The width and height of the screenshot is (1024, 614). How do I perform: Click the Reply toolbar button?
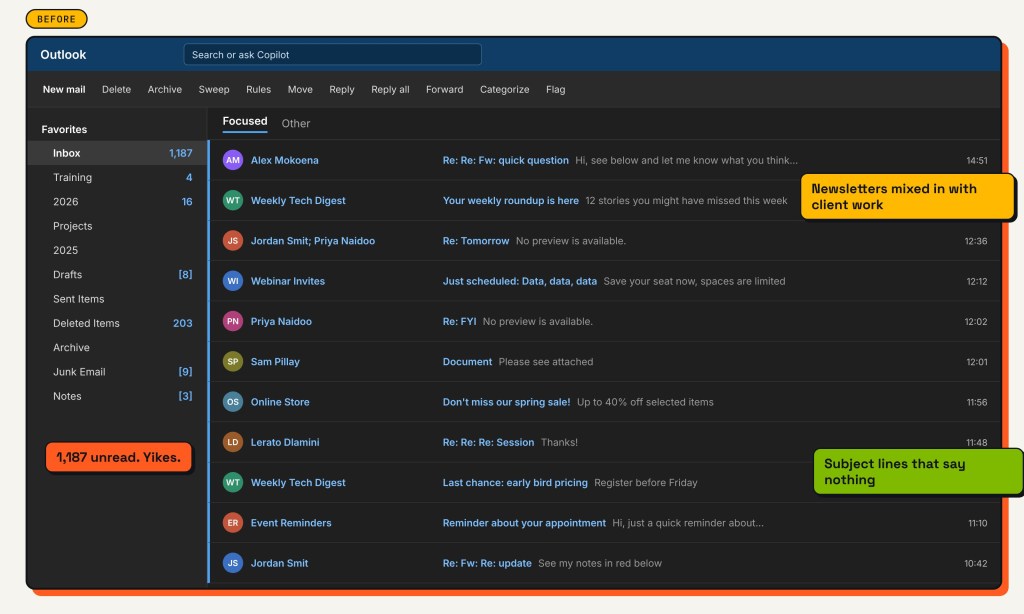coord(342,89)
